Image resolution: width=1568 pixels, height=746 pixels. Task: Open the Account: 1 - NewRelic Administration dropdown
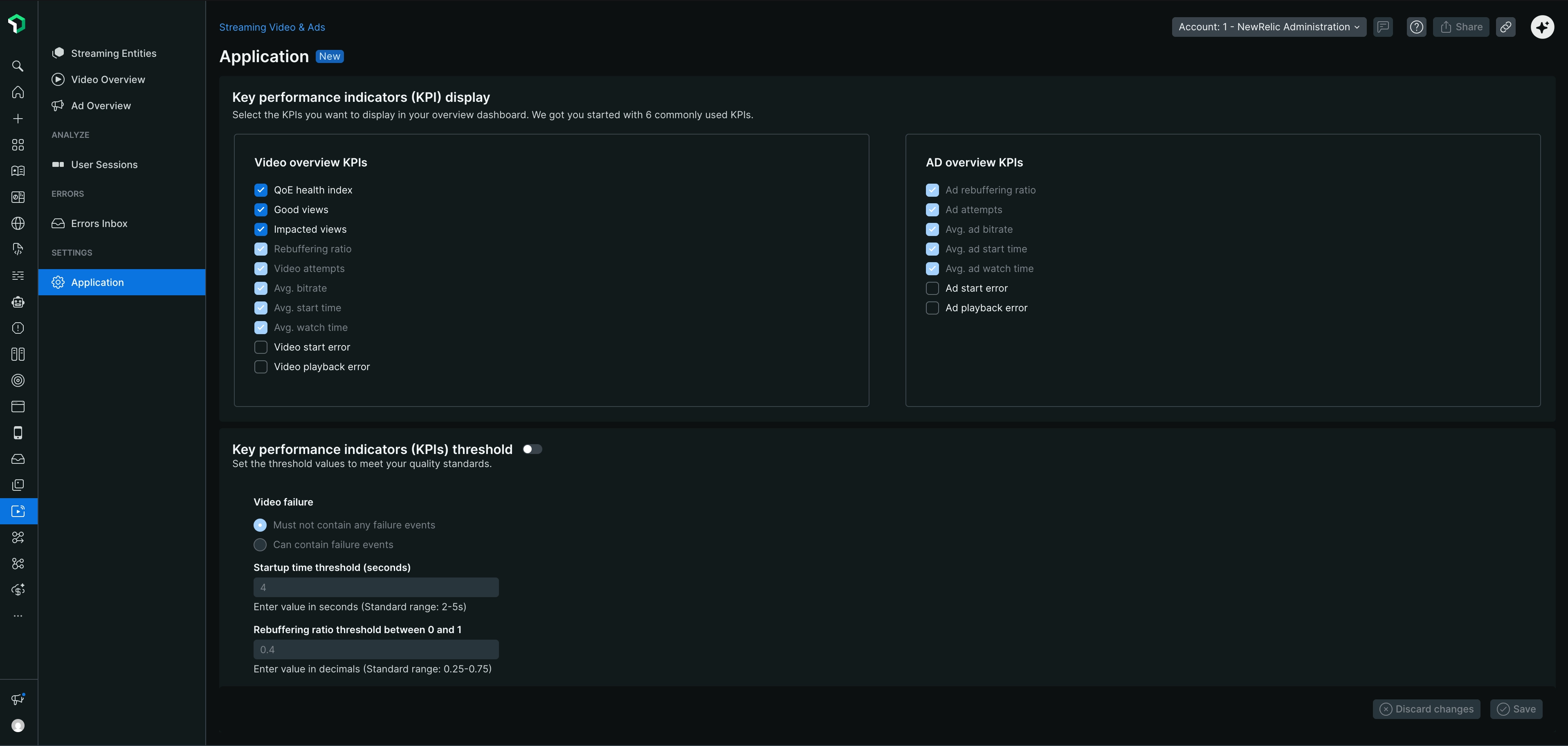pos(1269,27)
